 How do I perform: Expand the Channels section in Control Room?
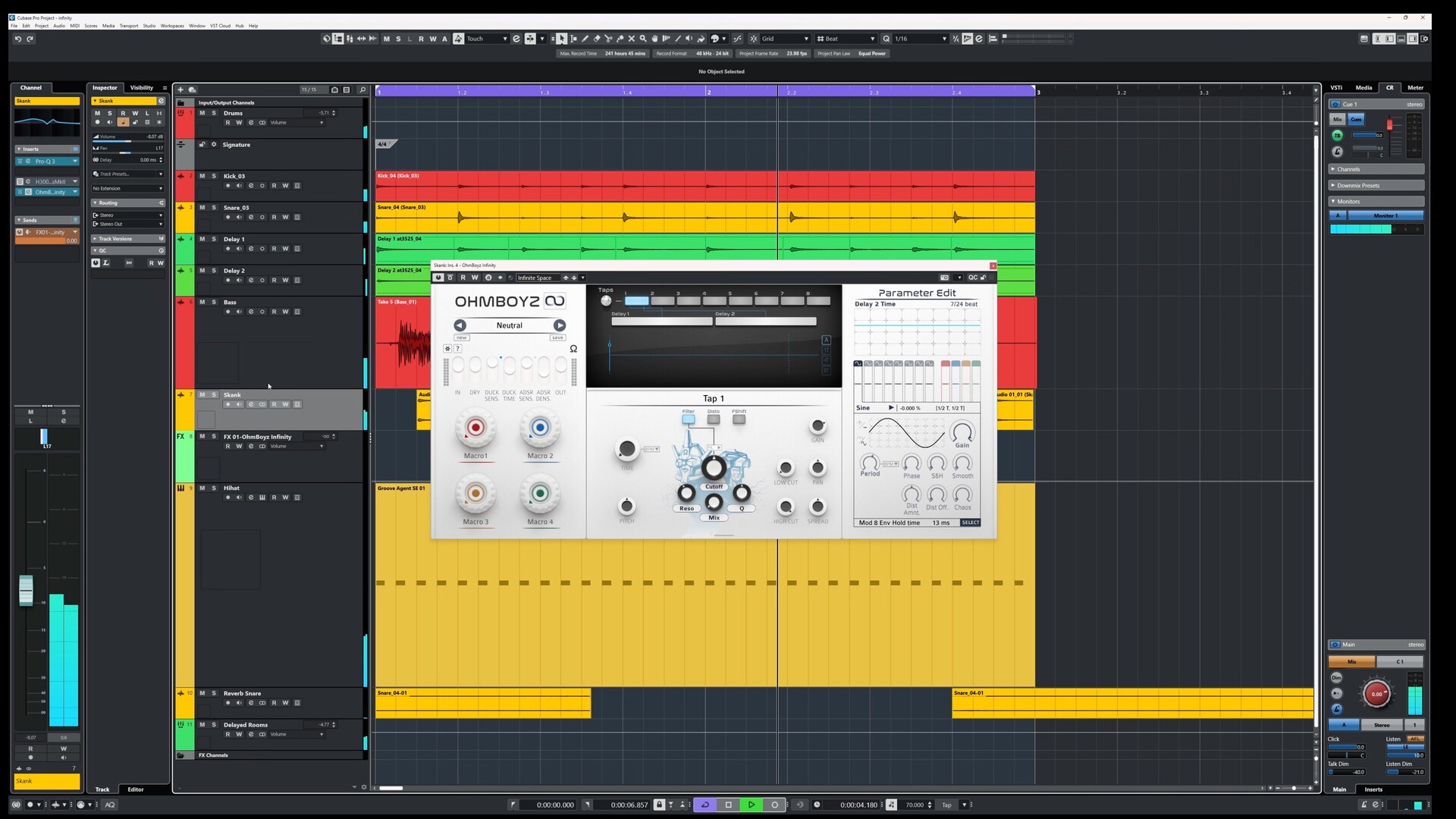1376,169
